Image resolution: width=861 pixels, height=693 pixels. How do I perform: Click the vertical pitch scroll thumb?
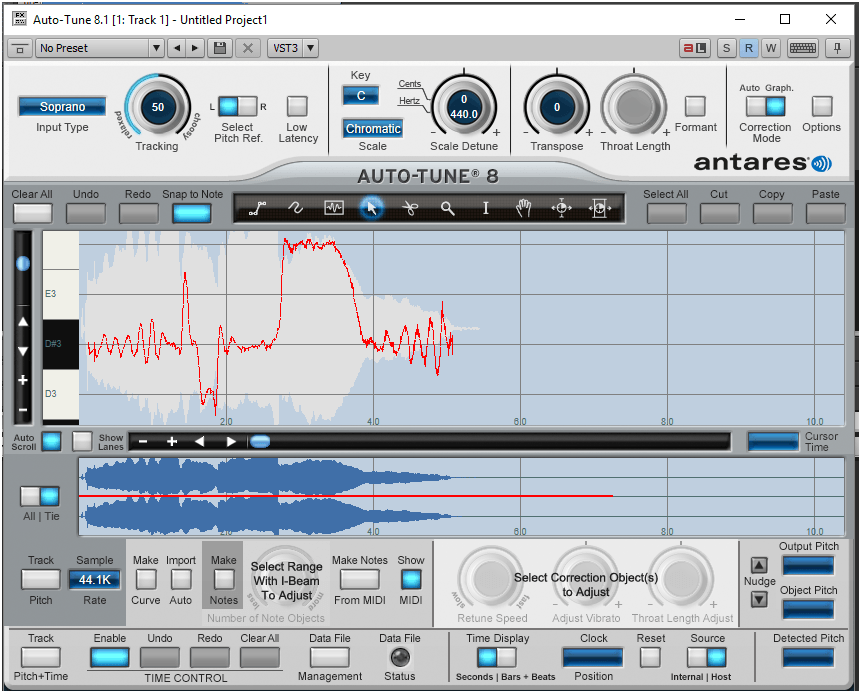click(23, 264)
